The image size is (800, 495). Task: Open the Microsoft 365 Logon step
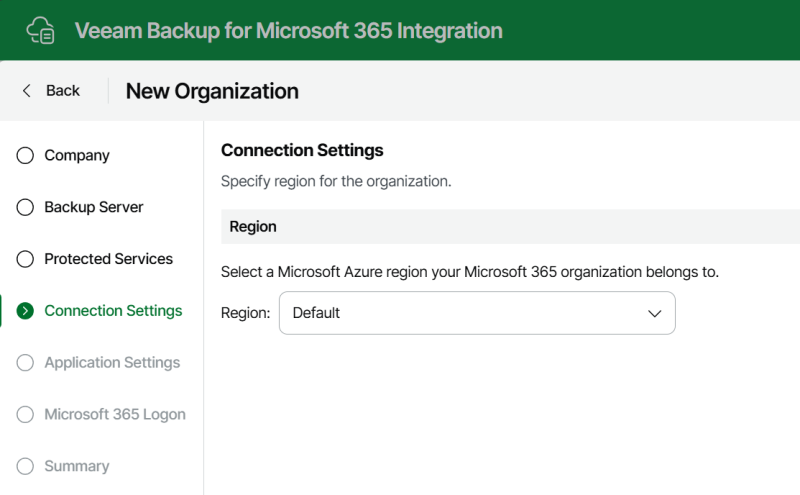(115, 415)
